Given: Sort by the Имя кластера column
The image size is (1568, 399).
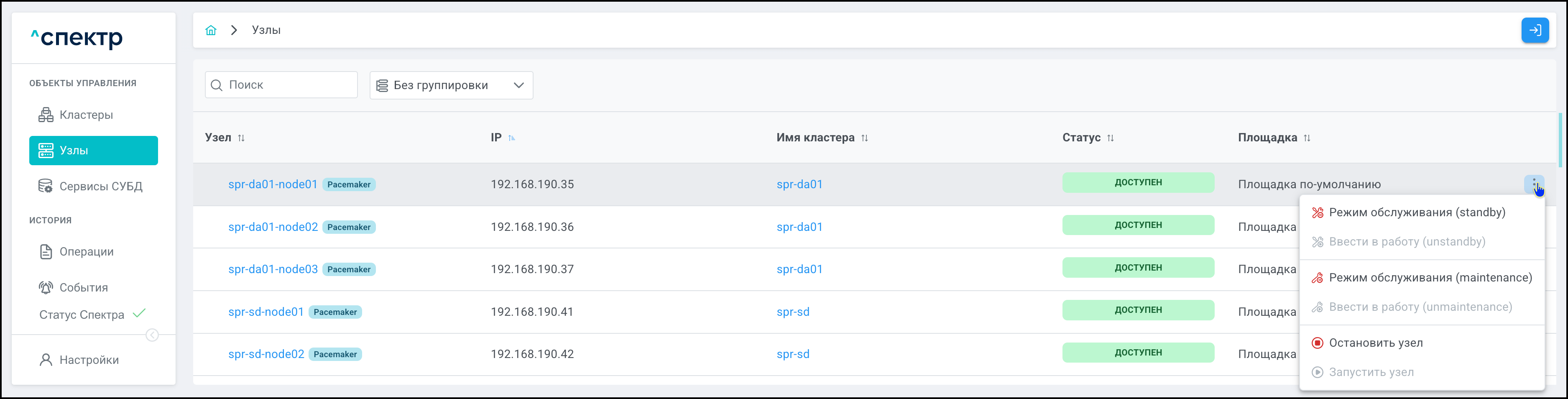Looking at the screenshot, I should (x=864, y=138).
